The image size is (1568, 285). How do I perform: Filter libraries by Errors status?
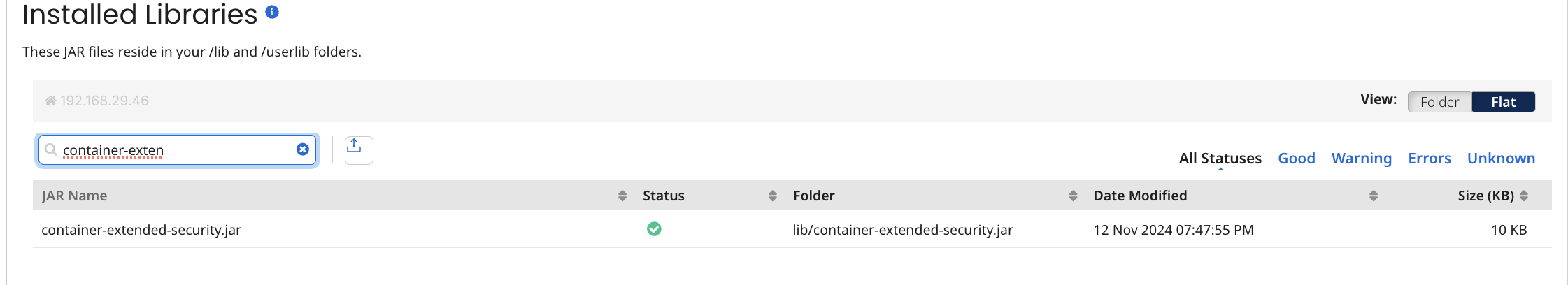point(1429,159)
